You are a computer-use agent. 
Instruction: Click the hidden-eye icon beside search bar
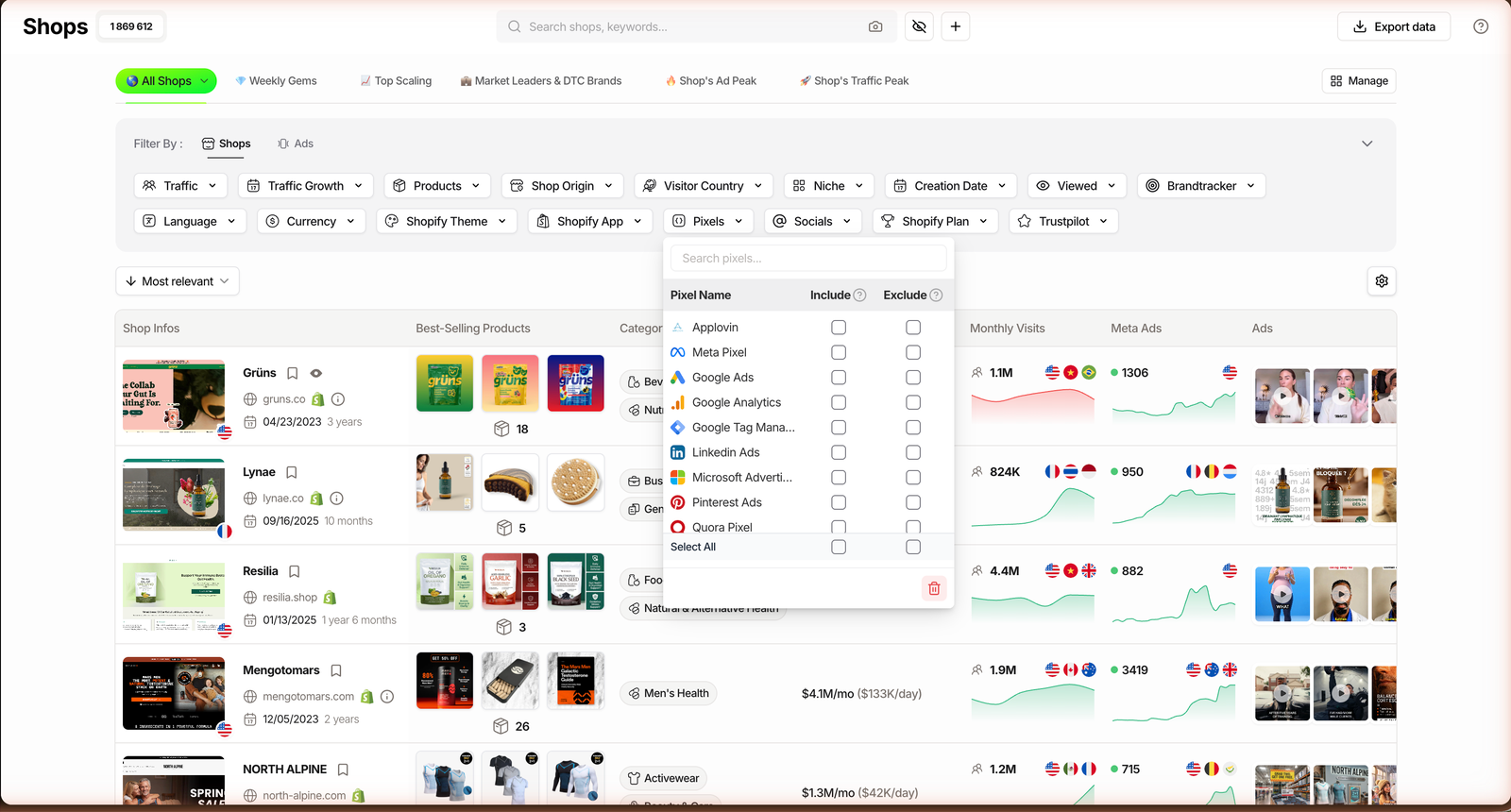(919, 26)
